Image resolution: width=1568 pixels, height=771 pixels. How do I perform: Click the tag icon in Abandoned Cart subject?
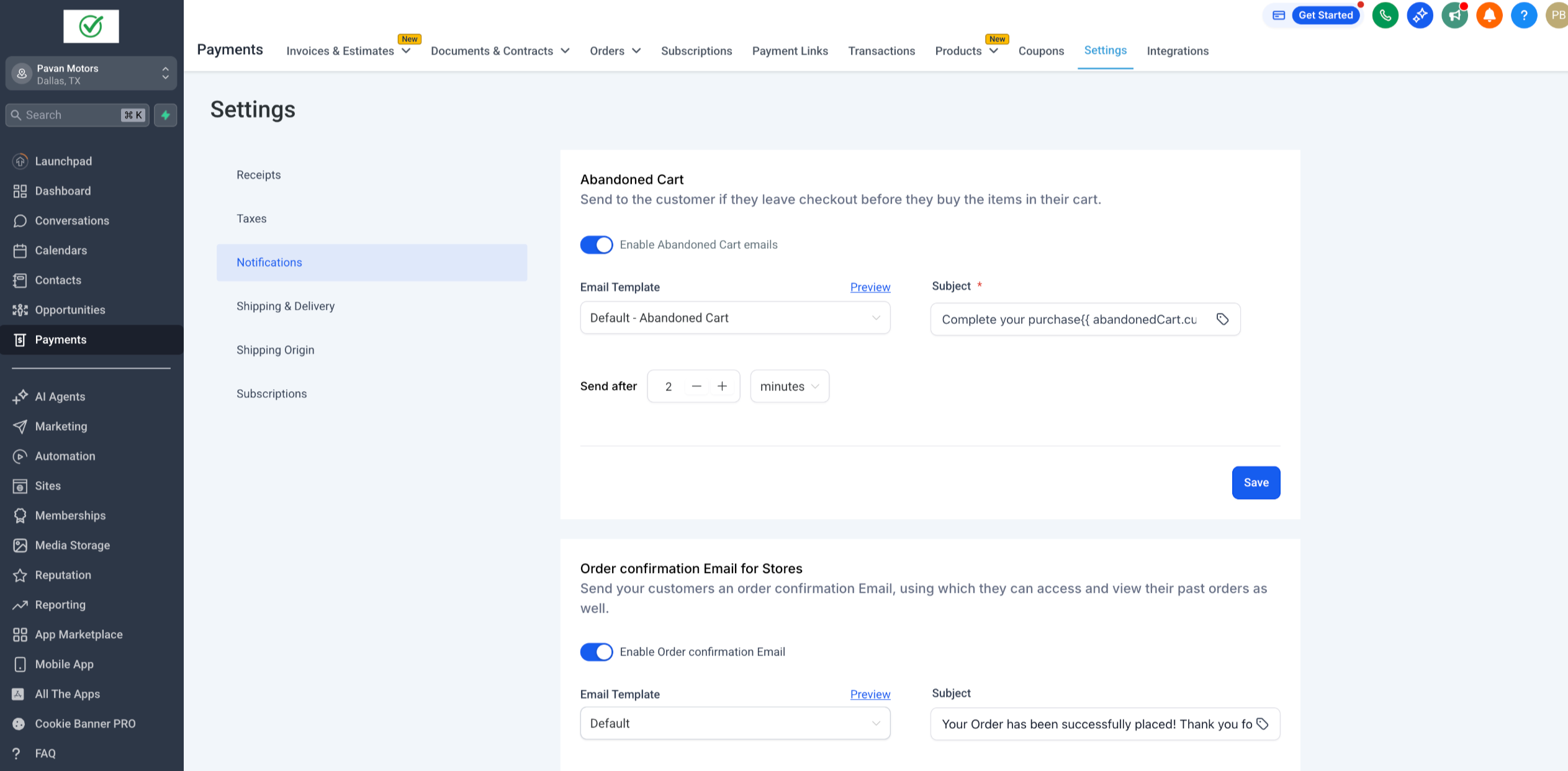coord(1222,319)
